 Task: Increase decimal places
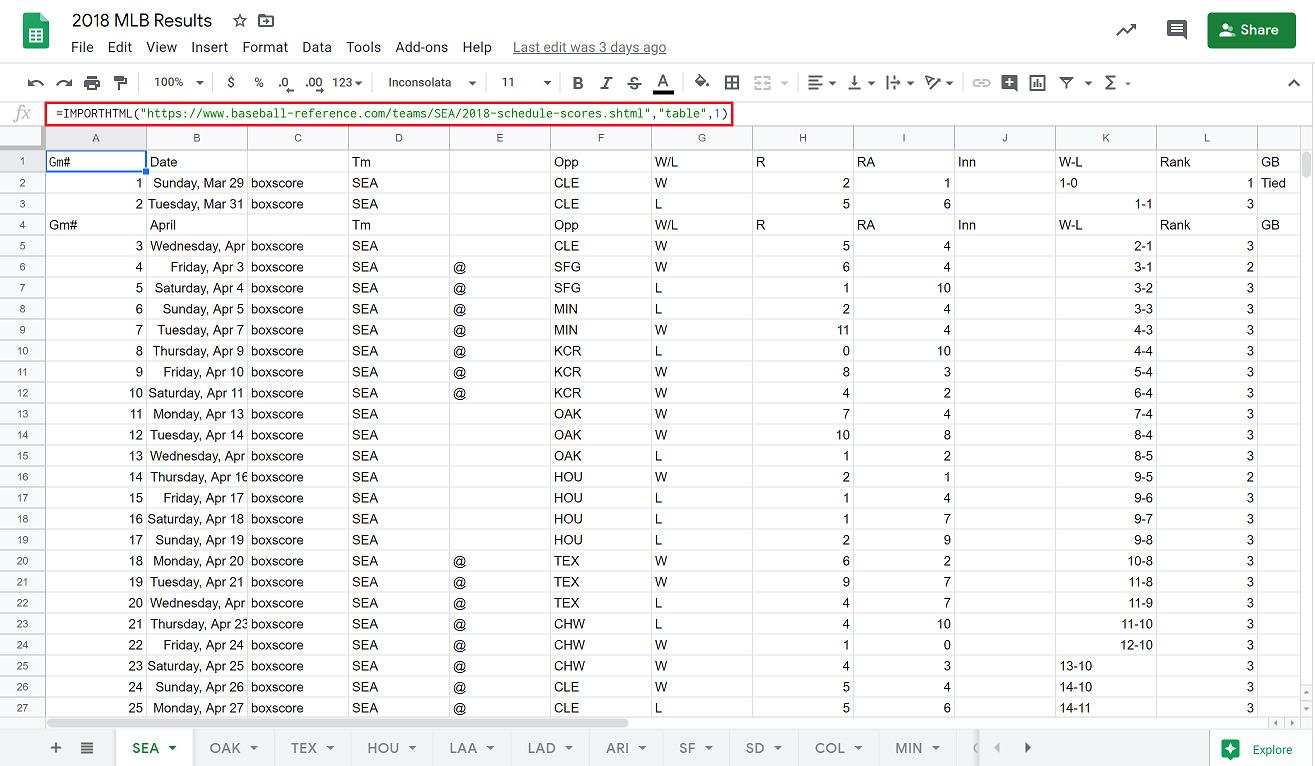pyautogui.click(x=313, y=83)
